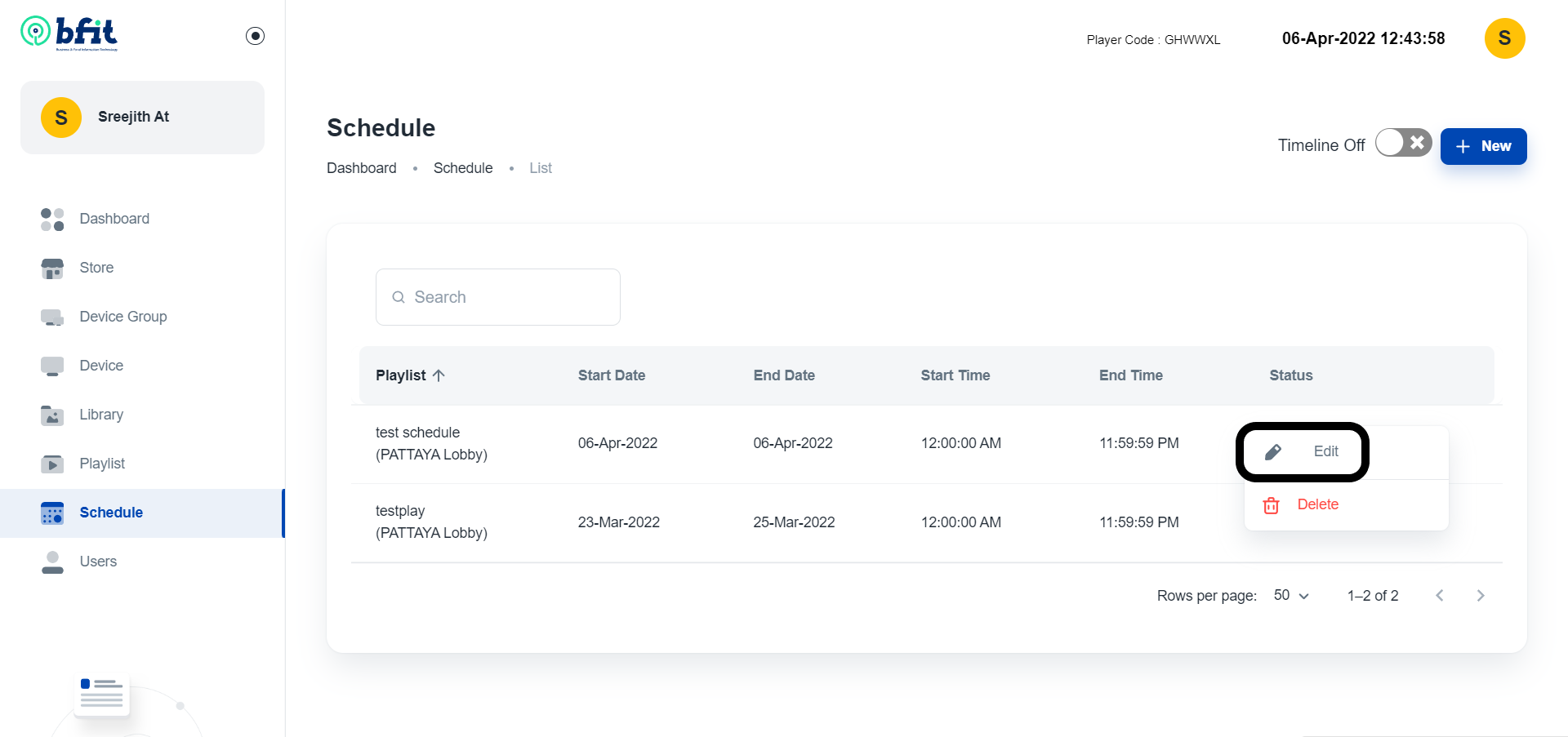The width and height of the screenshot is (1568, 737).
Task: Go to Schedule breadcrumb link
Action: (463, 168)
